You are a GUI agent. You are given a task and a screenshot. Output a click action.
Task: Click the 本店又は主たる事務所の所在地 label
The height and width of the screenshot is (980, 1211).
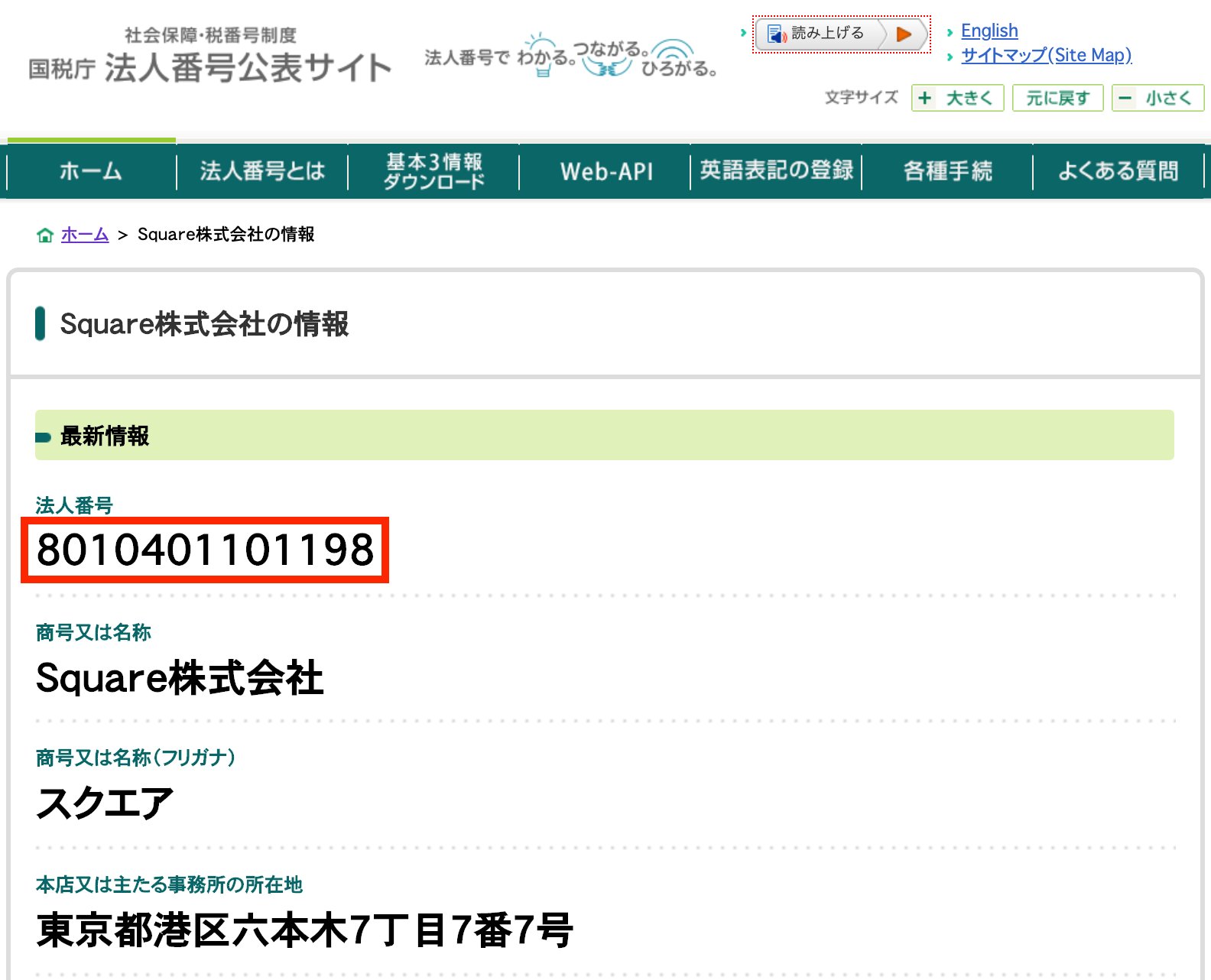[x=169, y=884]
